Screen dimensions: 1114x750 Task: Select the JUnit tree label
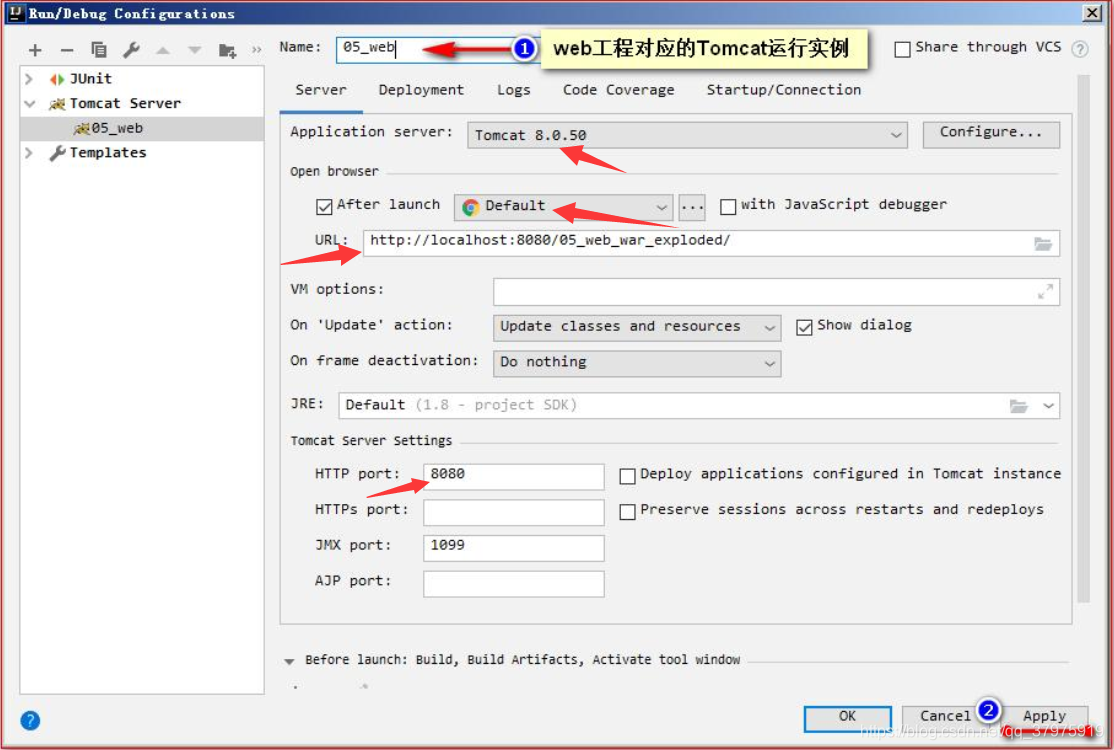click(90, 79)
